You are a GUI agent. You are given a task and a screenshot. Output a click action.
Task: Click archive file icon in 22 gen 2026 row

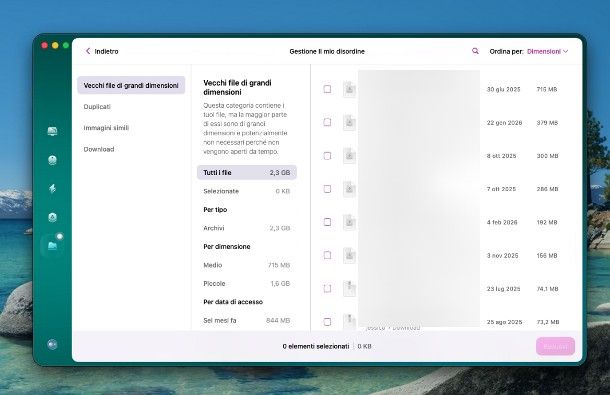click(349, 123)
